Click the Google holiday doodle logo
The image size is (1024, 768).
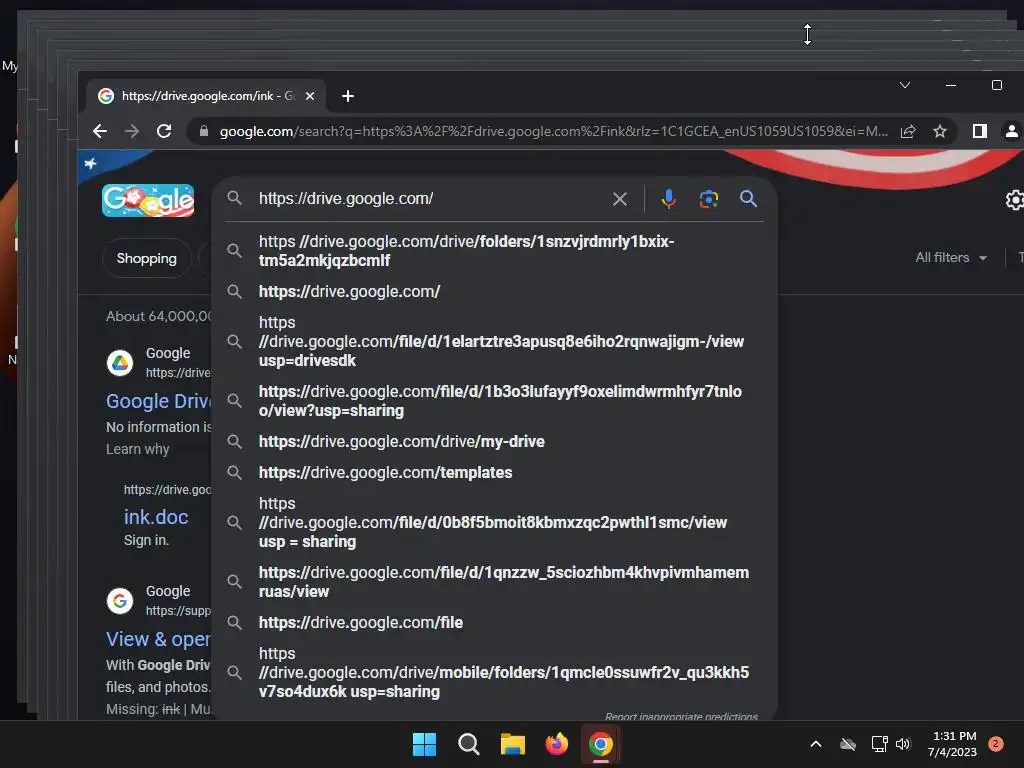point(148,200)
